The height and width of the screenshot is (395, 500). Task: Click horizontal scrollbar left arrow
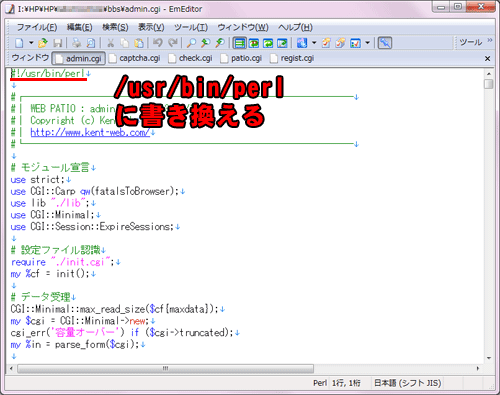pyautogui.click(x=11, y=369)
